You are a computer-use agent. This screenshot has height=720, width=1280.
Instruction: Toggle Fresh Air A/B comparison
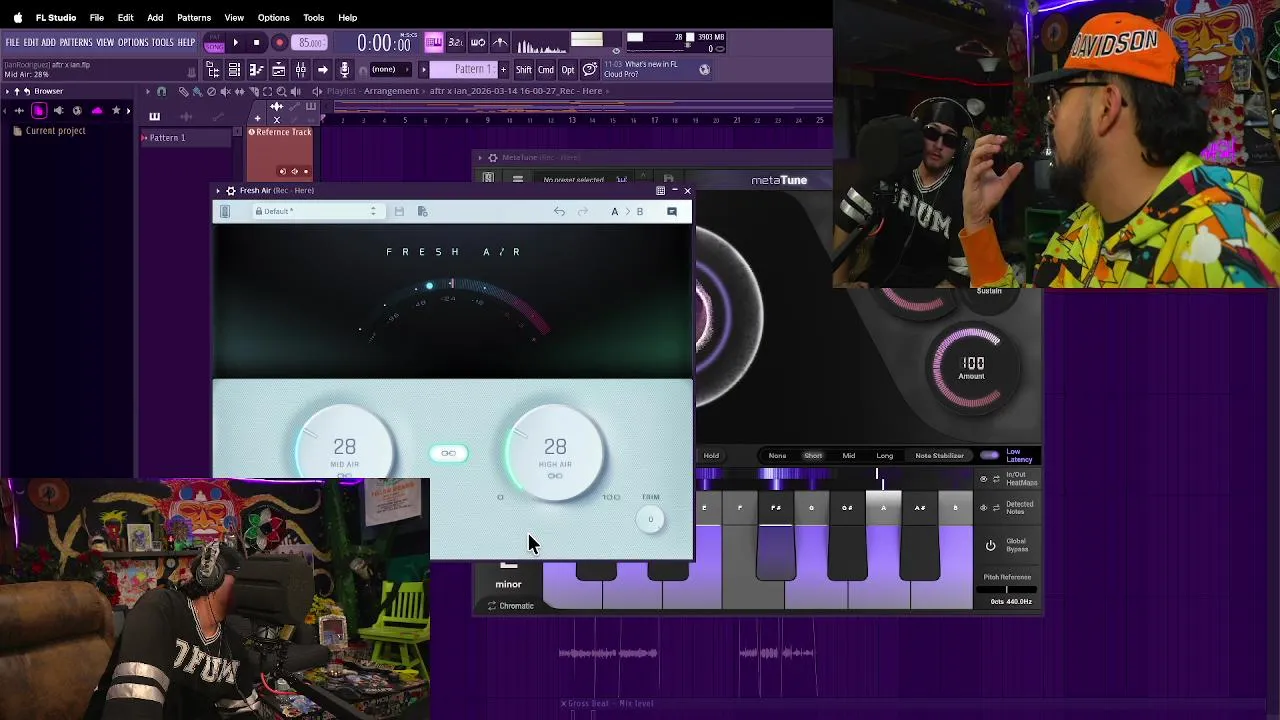pyautogui.click(x=627, y=211)
